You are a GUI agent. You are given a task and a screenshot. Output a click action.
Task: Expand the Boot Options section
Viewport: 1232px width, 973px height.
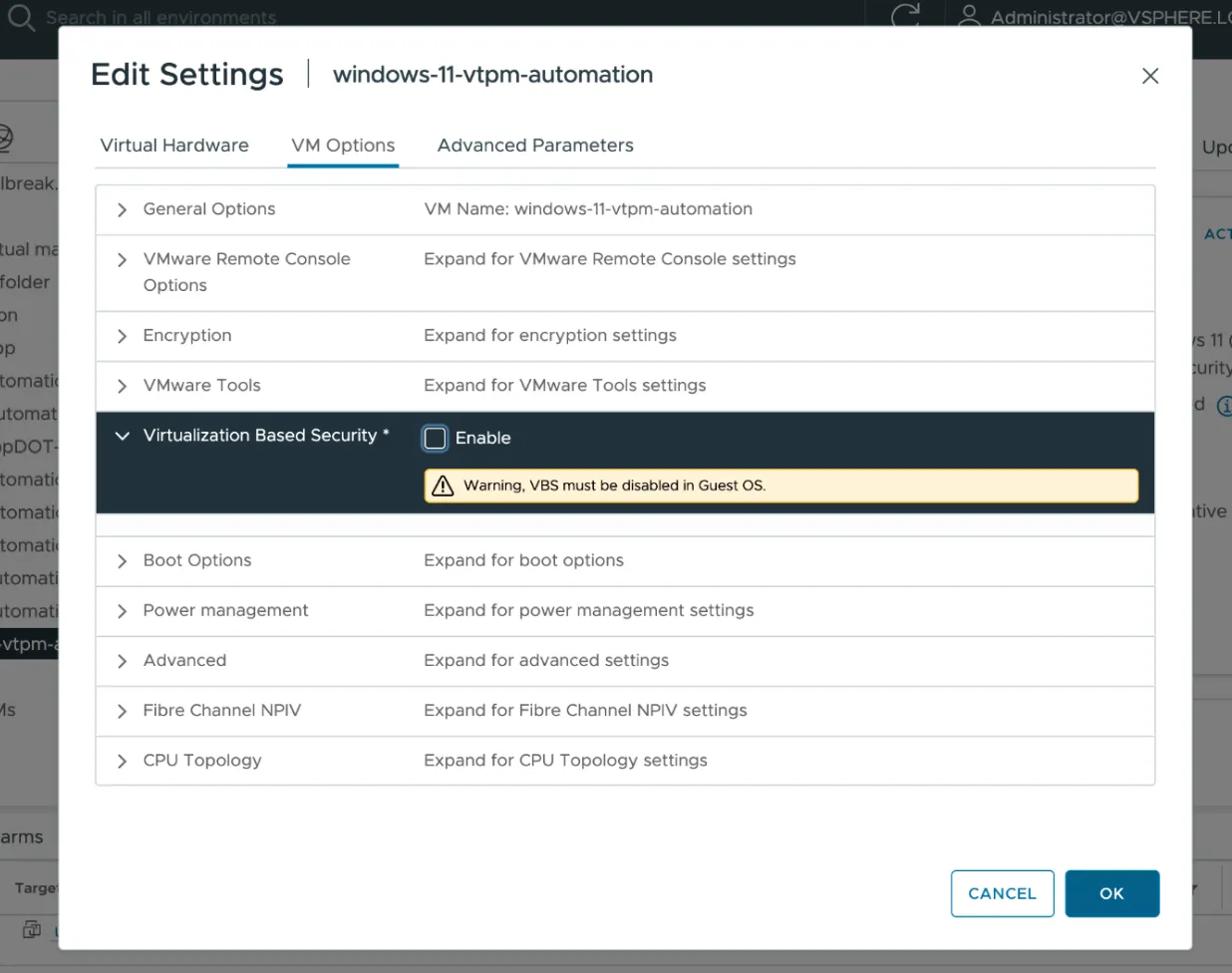(121, 560)
